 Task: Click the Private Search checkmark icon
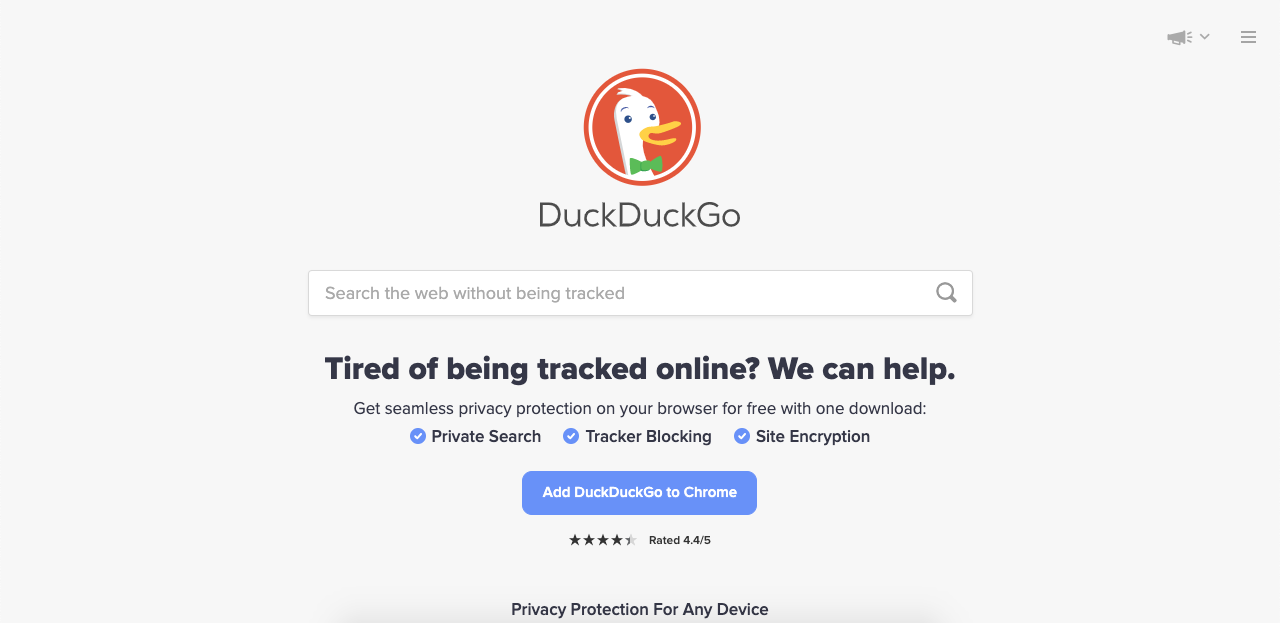pos(418,436)
